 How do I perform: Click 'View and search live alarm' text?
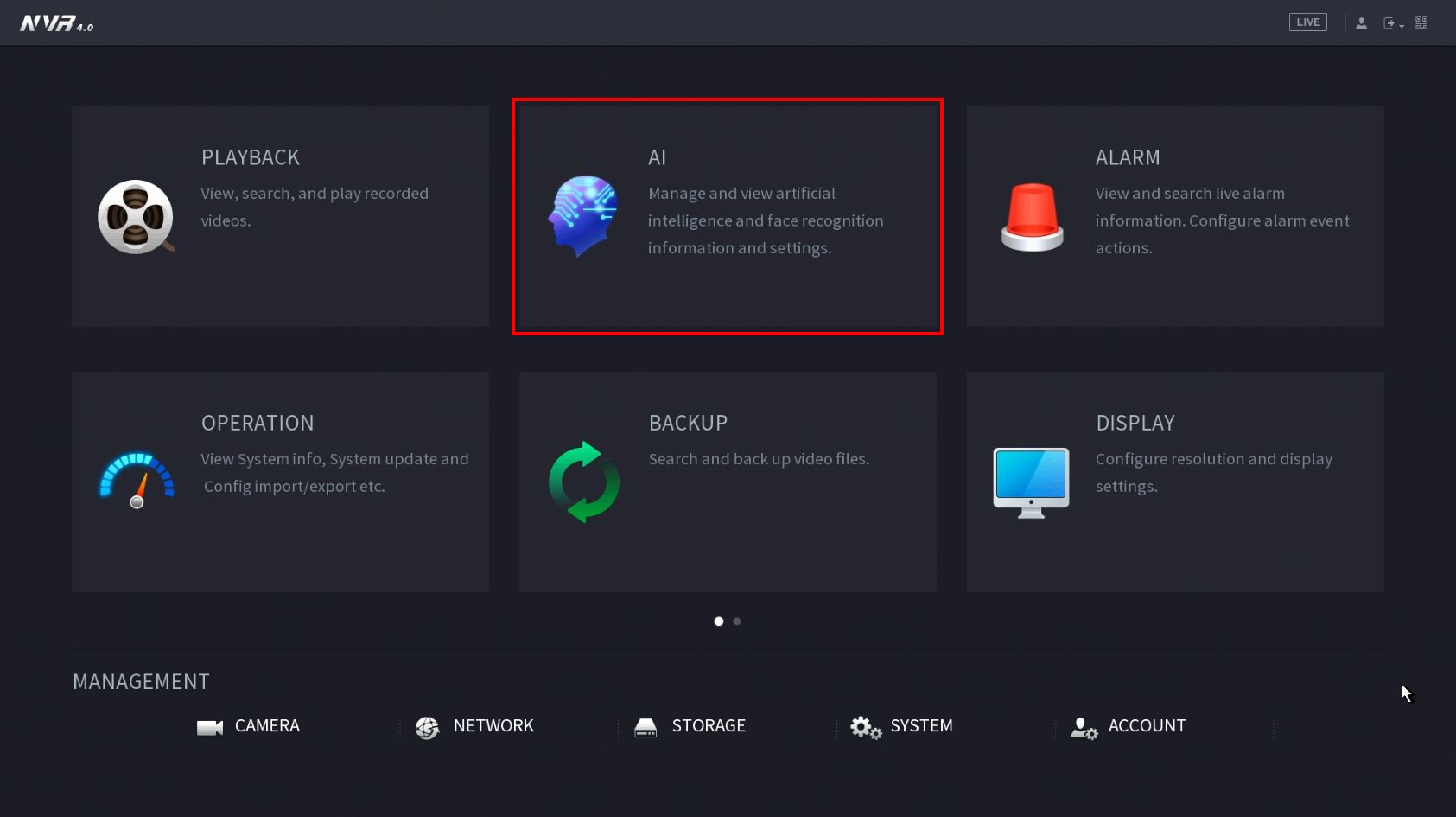(x=1190, y=194)
